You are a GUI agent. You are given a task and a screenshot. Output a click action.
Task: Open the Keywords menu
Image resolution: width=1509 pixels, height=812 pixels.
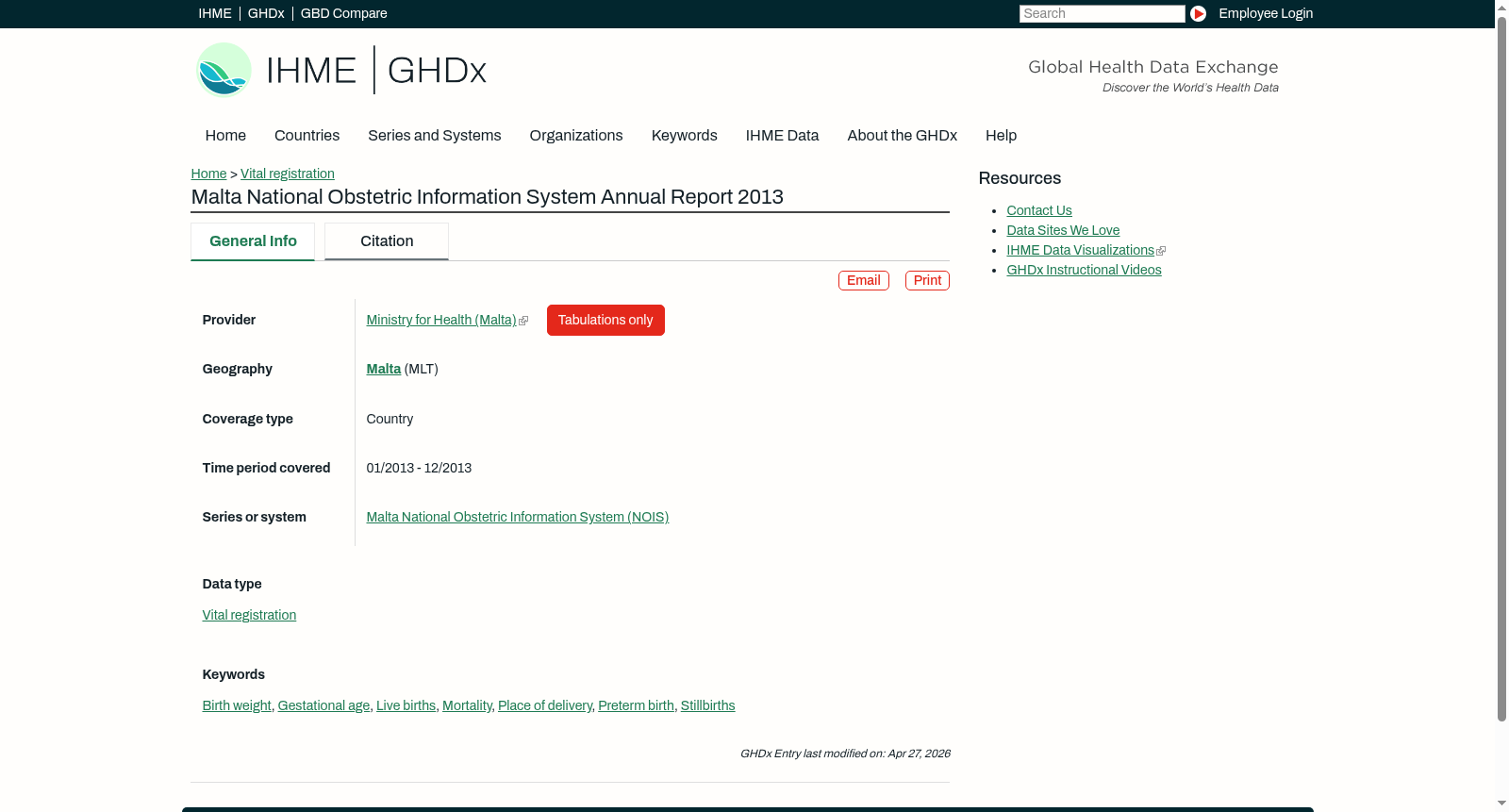[x=685, y=135]
